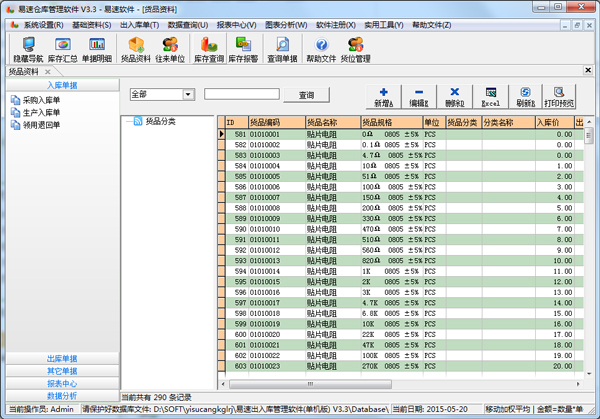Export the list with the Excel button
The image size is (600, 419).
[490, 96]
